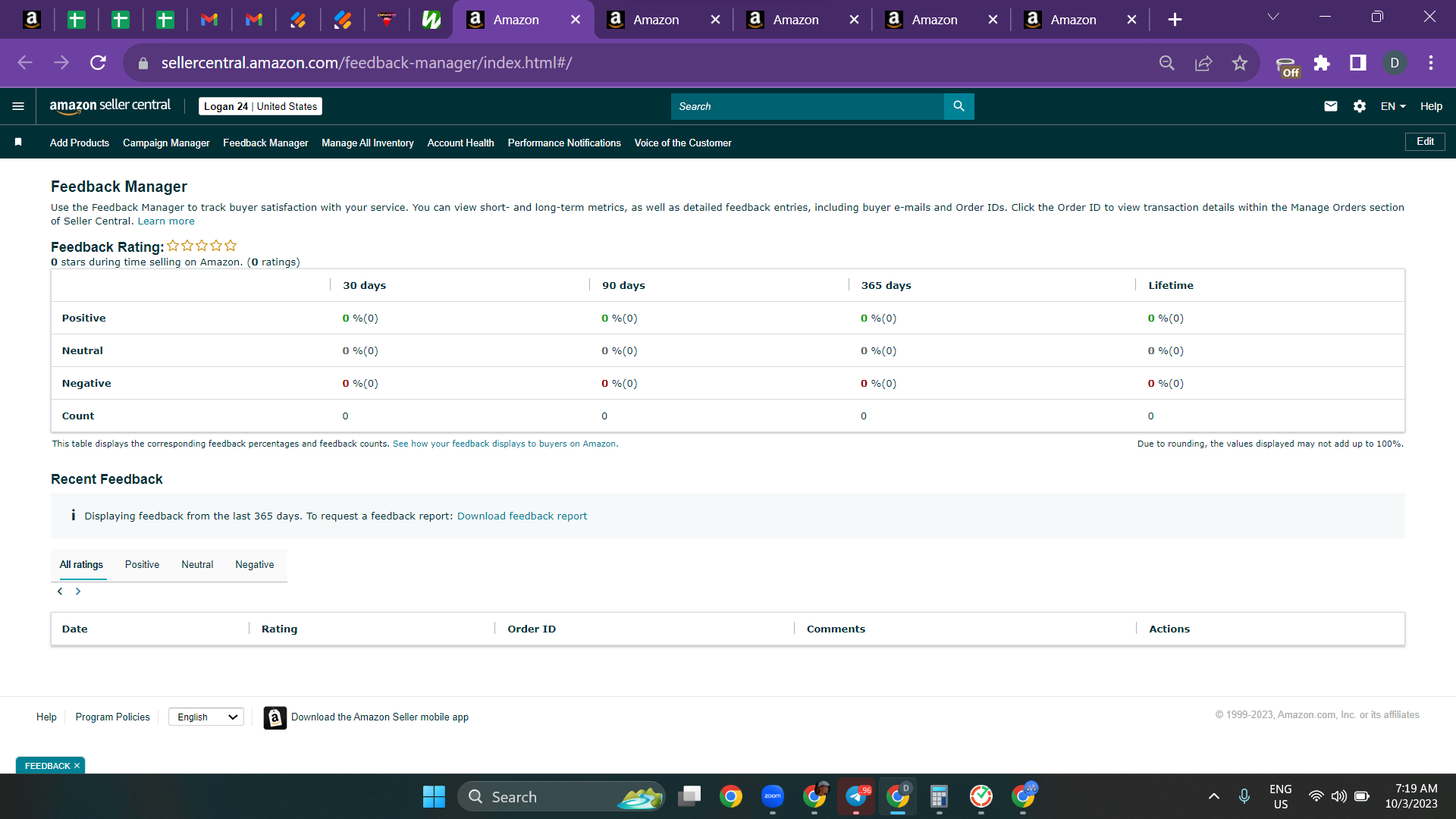Click the Windows taskbar Search box
This screenshot has width=1456, height=819.
pos(561,796)
